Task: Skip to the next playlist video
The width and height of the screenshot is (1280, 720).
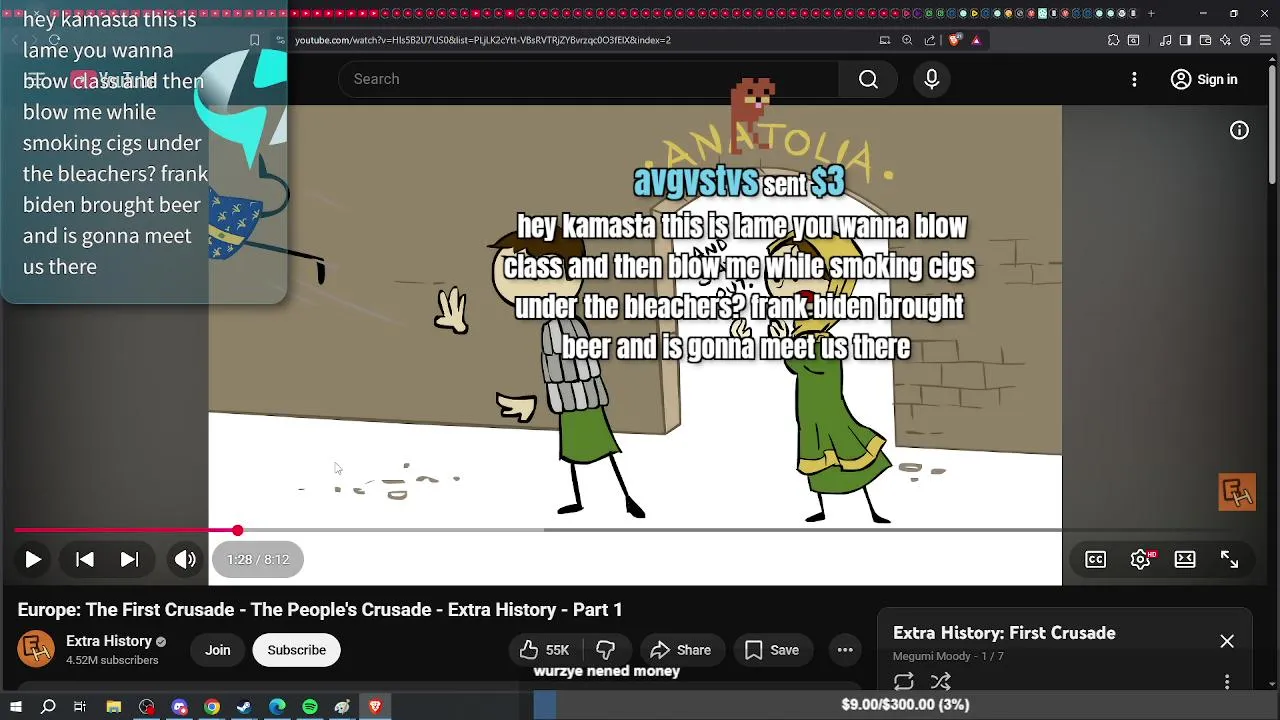Action: 130,560
